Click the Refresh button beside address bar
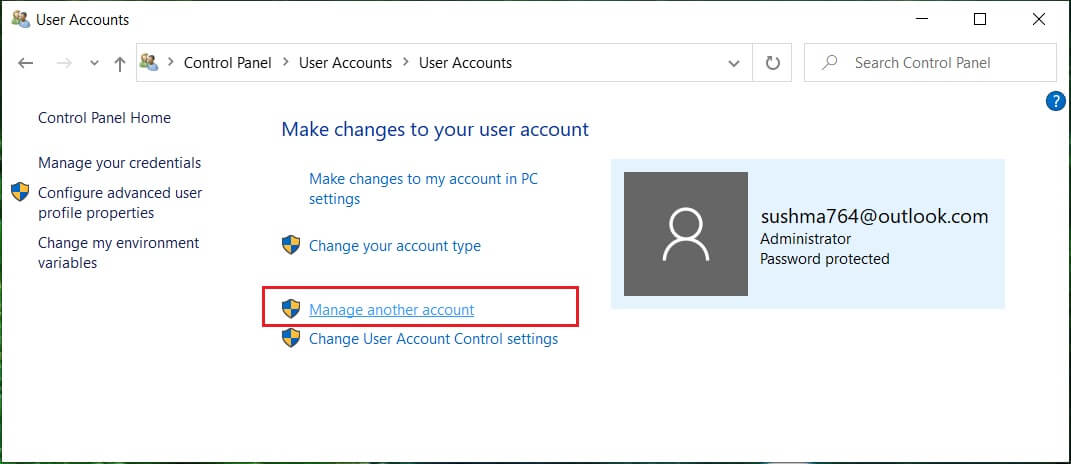 tap(772, 63)
